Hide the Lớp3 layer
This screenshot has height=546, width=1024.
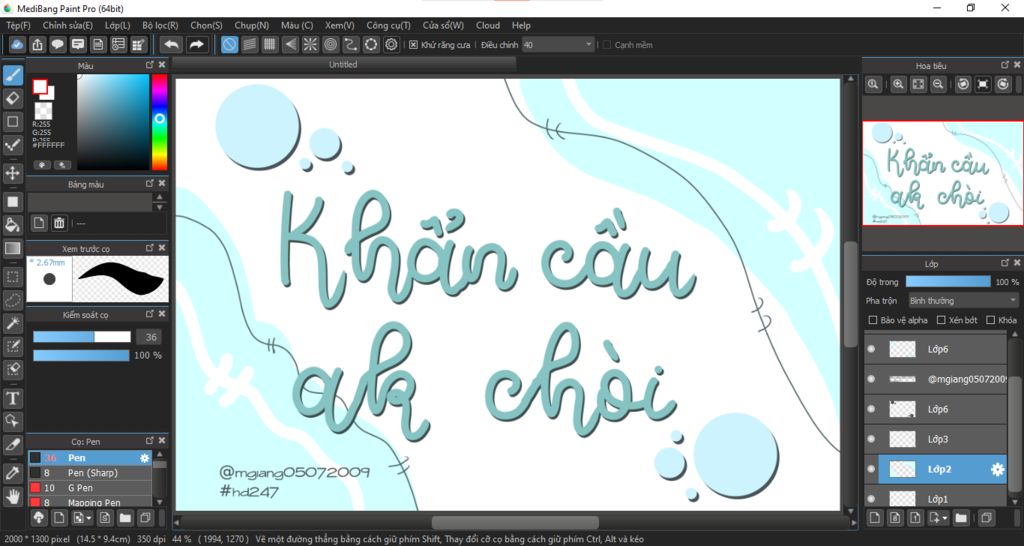click(x=871, y=439)
